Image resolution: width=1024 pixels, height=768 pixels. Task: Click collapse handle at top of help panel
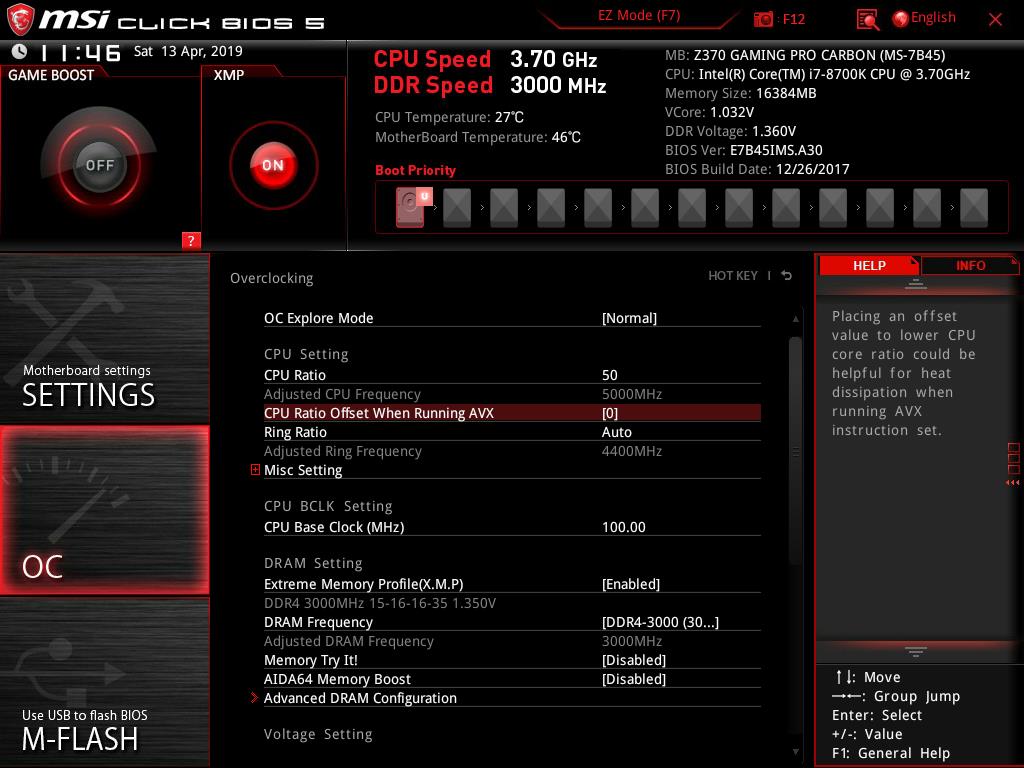(916, 283)
